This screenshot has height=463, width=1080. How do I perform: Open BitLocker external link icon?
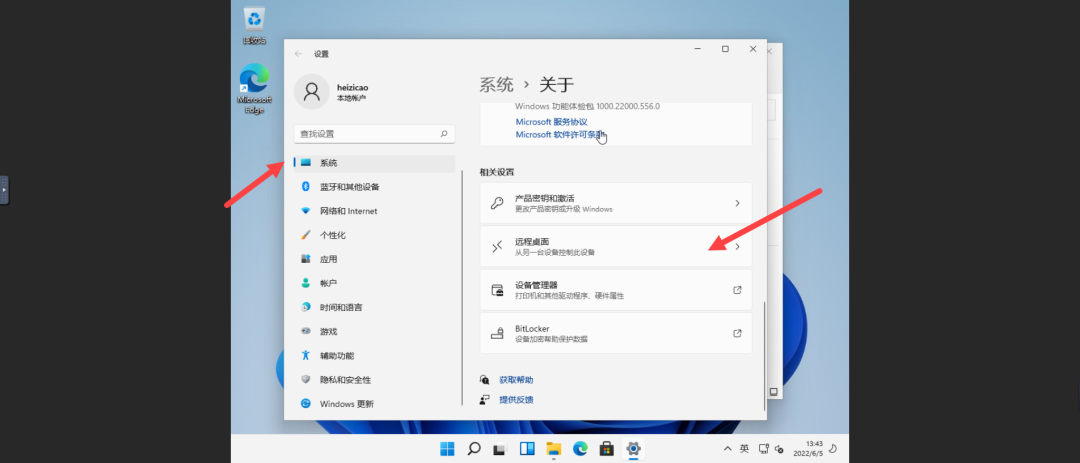pyautogui.click(x=737, y=333)
